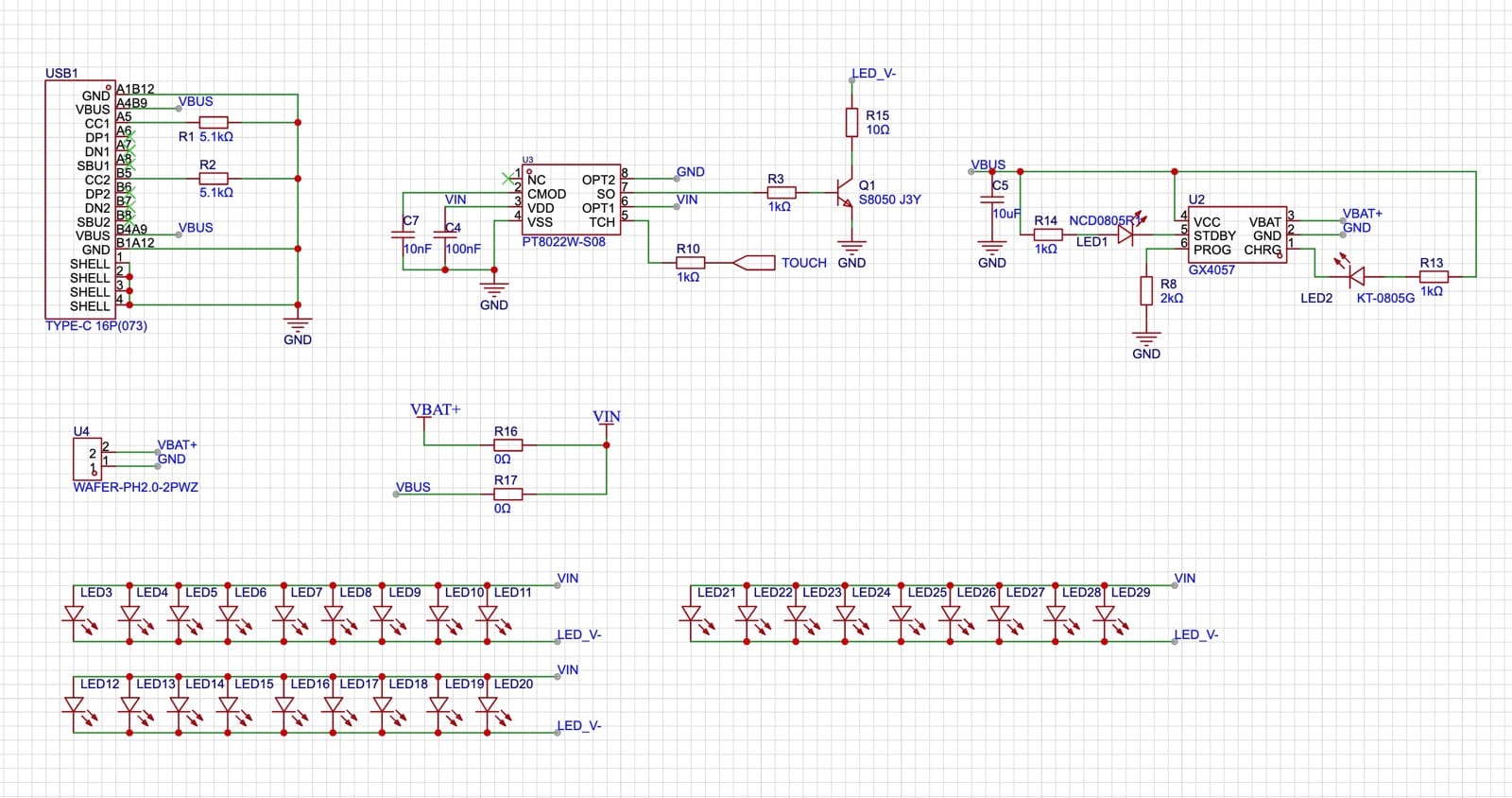Select the U3 PT8022W chip body
The image size is (1512, 798).
572,199
